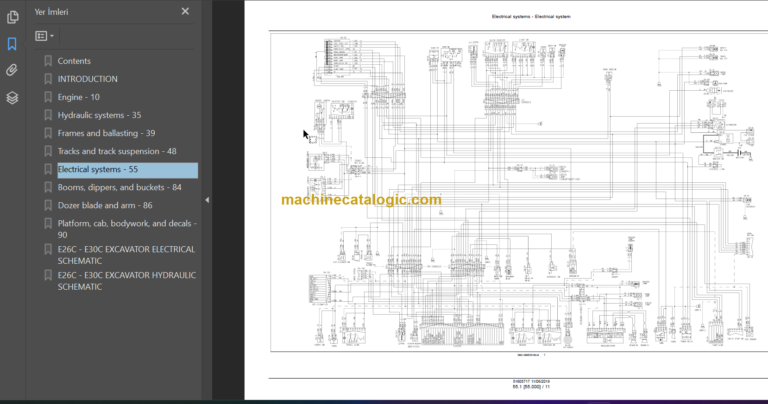
Task: Select Hydraulic systems - 35 bookmark
Action: pyautogui.click(x=99, y=115)
